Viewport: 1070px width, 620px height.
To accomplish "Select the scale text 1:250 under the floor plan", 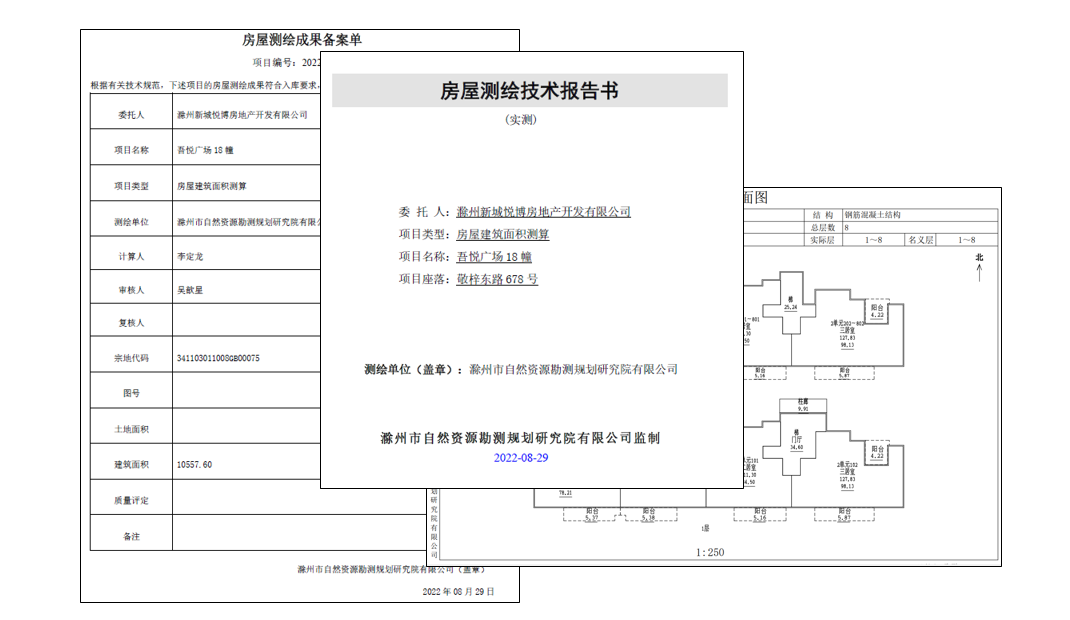I will click(710, 552).
